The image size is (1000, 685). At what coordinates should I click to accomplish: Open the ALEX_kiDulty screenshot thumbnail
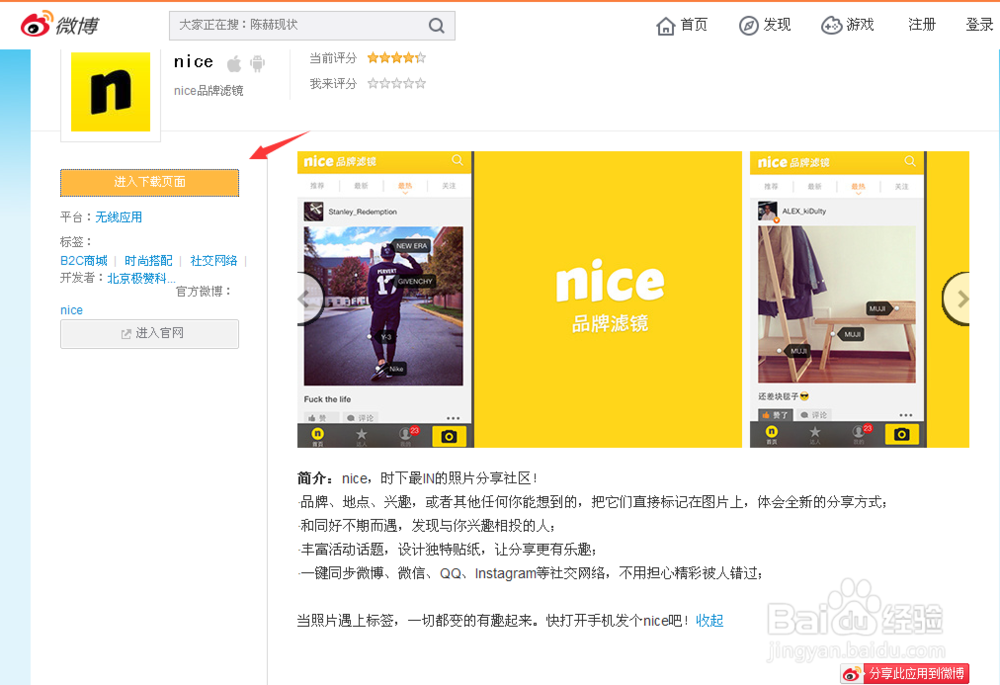pyautogui.click(x=837, y=299)
